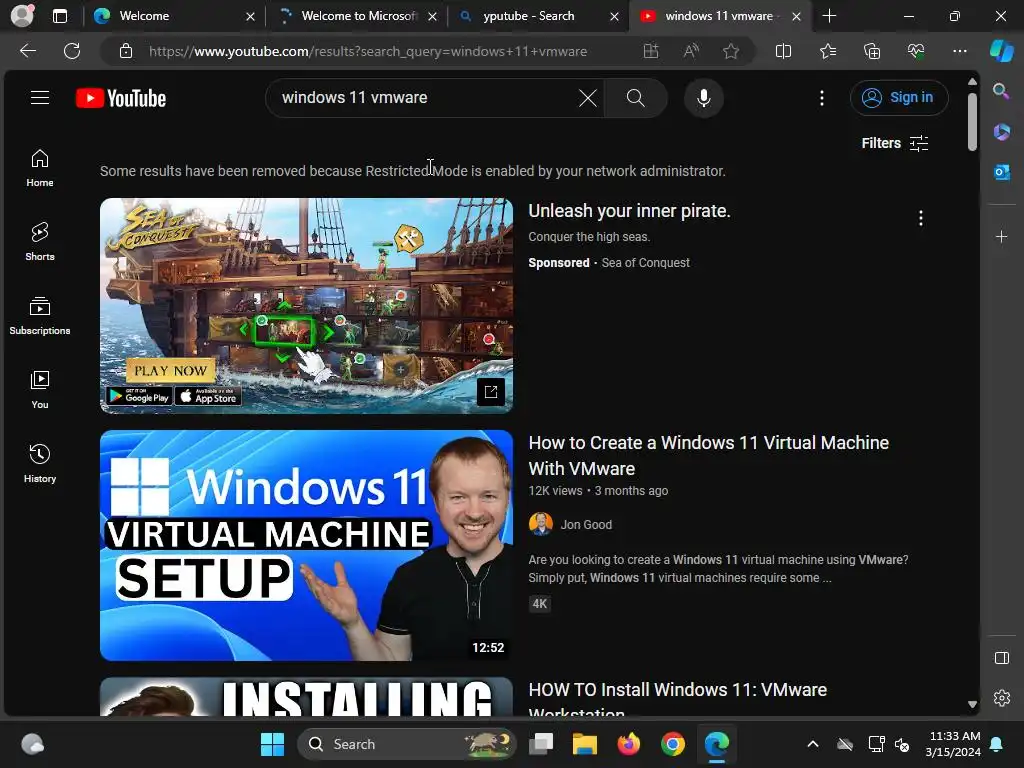Open the Edge tab actions menu icon
The width and height of the screenshot is (1024, 768).
60,16
